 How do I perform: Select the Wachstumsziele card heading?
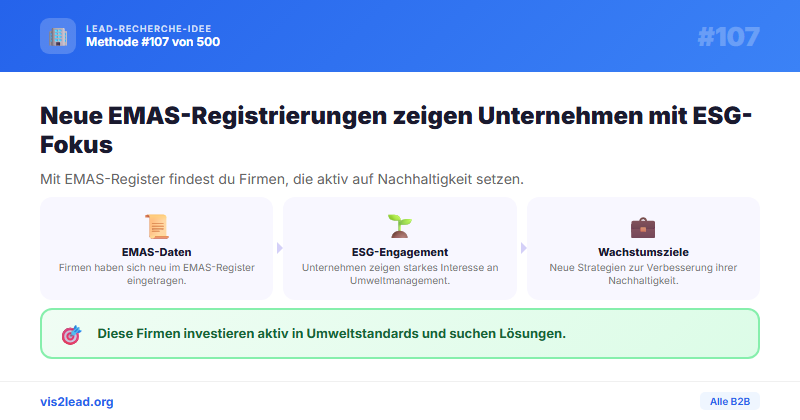643,252
